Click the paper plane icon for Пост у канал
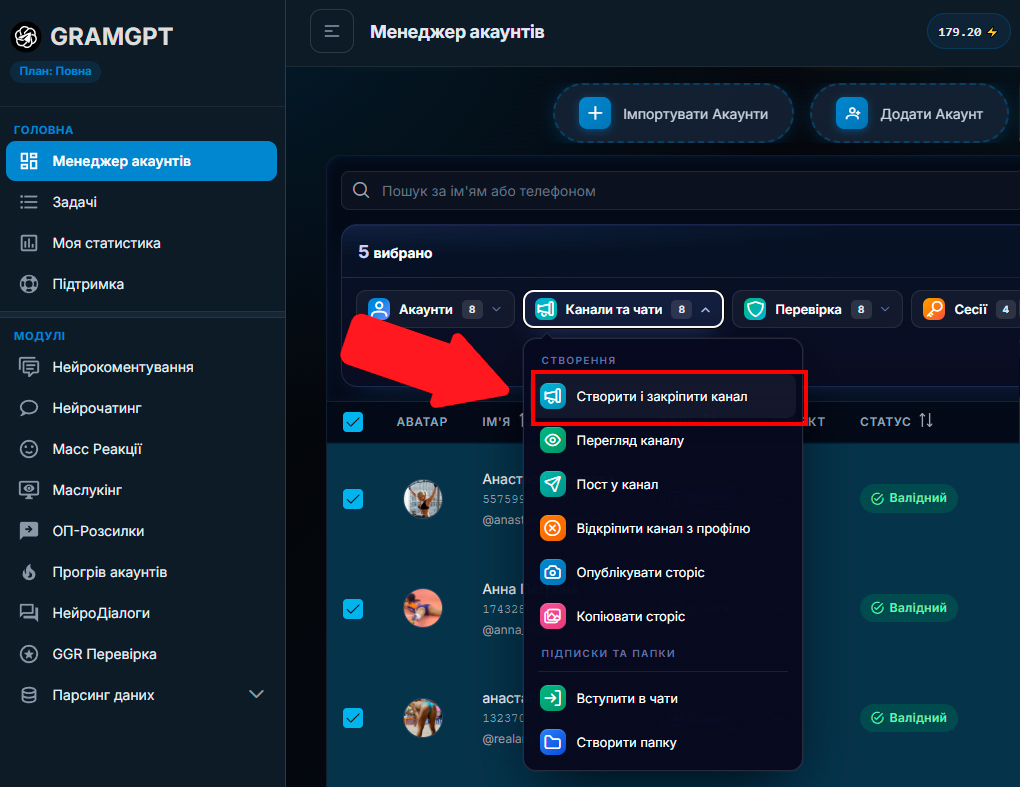This screenshot has height=787, width=1020. point(552,484)
